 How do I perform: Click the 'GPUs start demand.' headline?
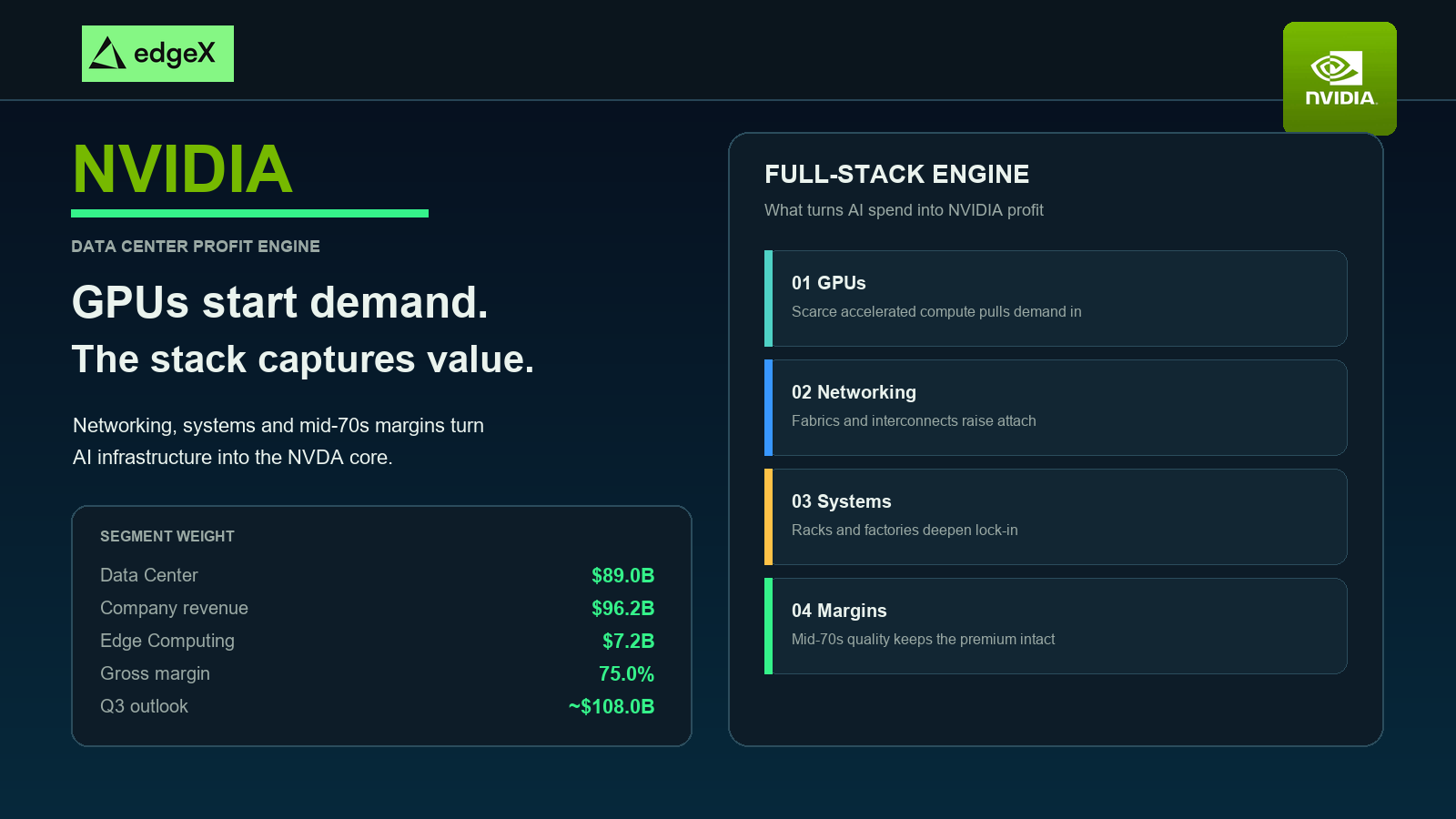point(280,302)
